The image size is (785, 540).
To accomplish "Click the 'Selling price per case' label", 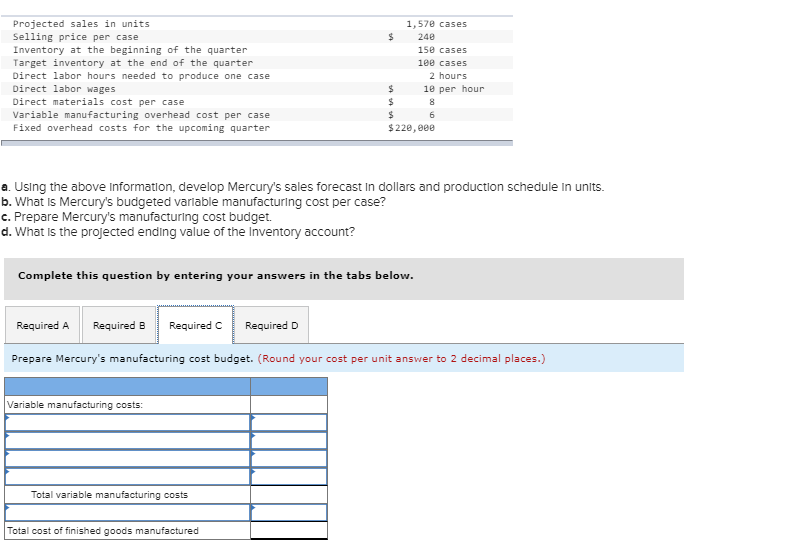I will 76,37.
